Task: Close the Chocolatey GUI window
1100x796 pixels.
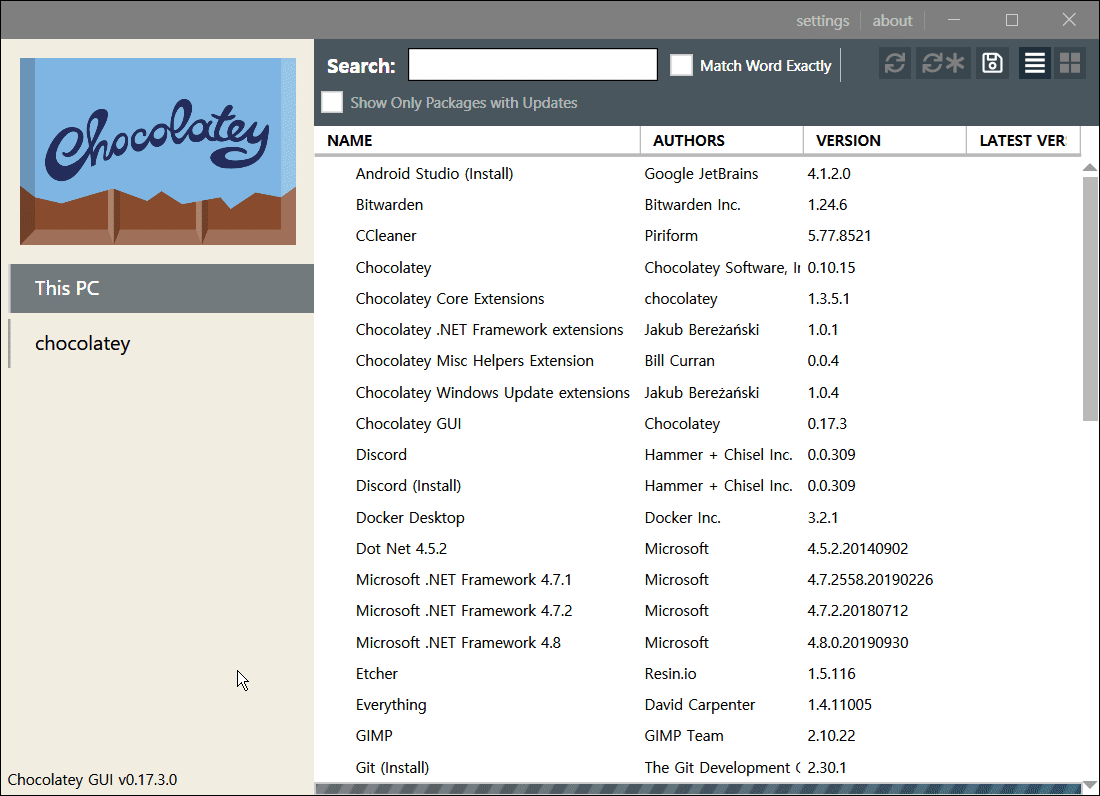Action: click(x=1068, y=20)
